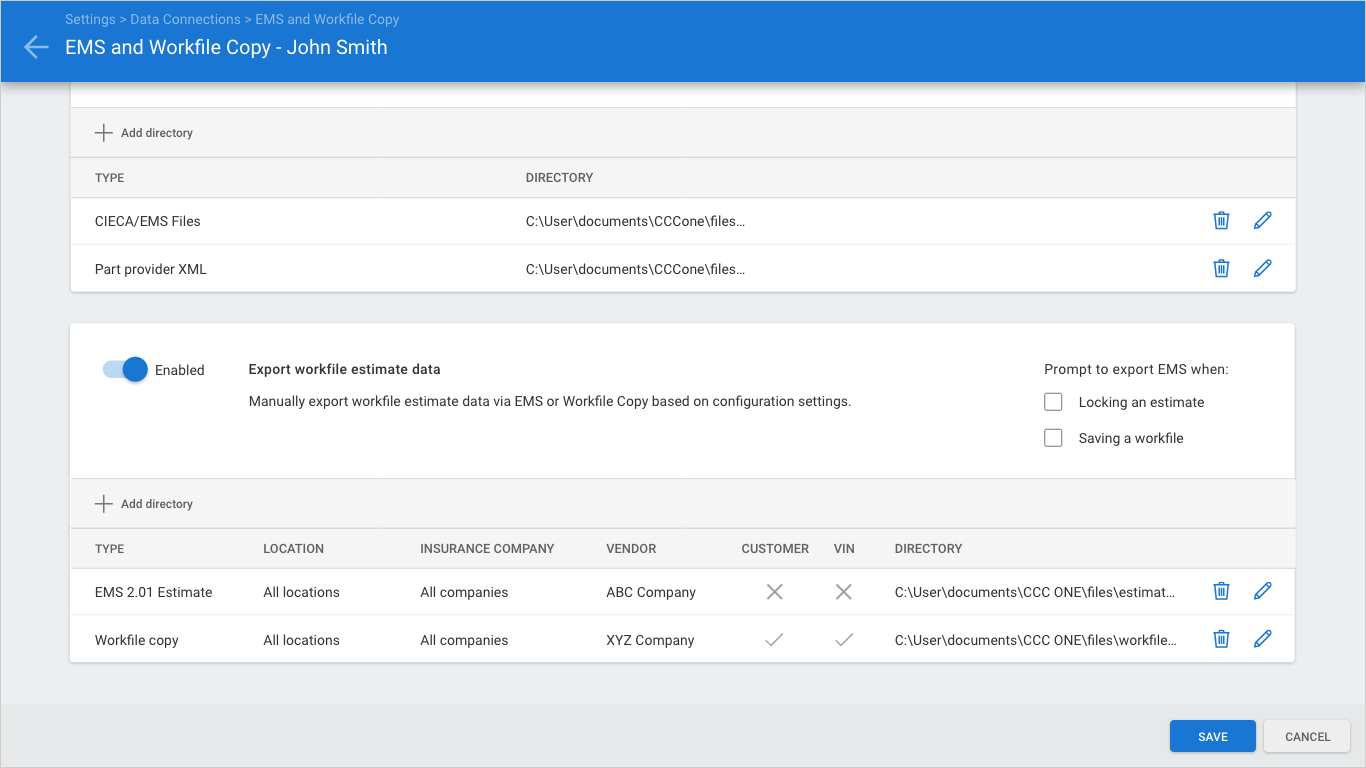Screen dimensions: 1366x768
Task: Open Settings in the breadcrumb
Action: pyautogui.click(x=90, y=19)
